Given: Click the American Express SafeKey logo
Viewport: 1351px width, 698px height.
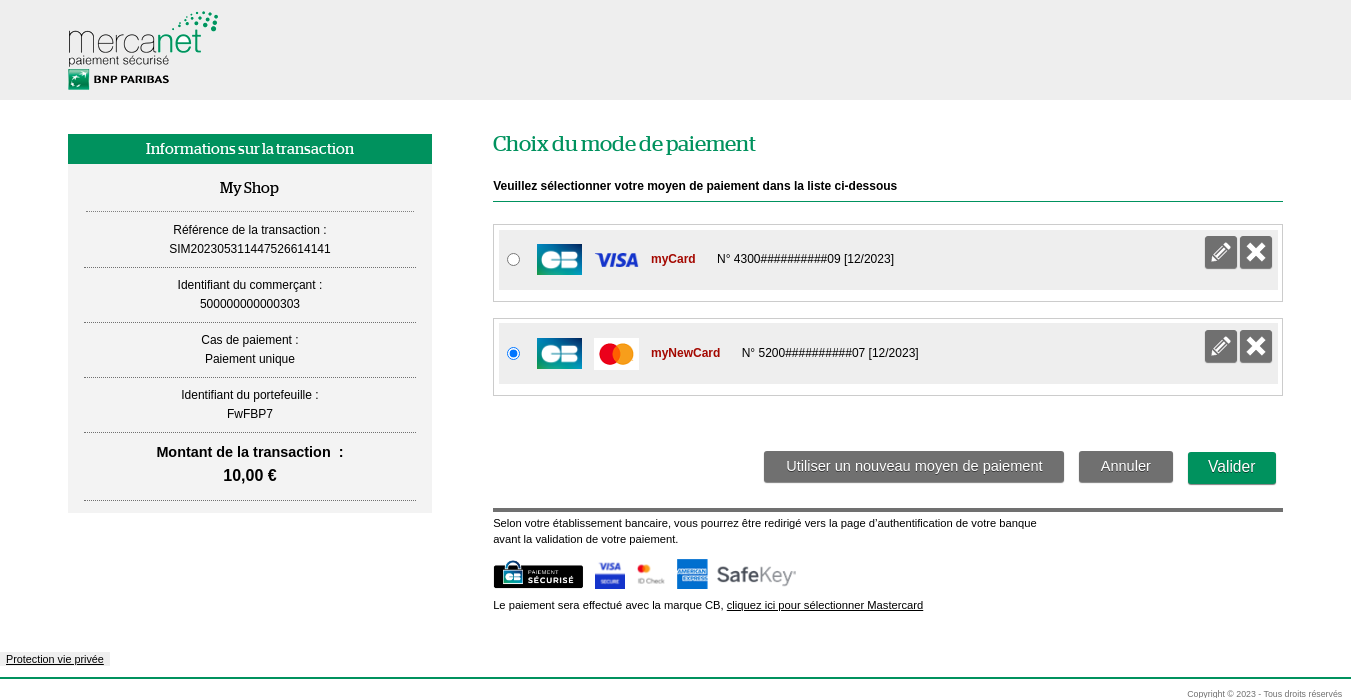Looking at the screenshot, I should click(x=737, y=575).
